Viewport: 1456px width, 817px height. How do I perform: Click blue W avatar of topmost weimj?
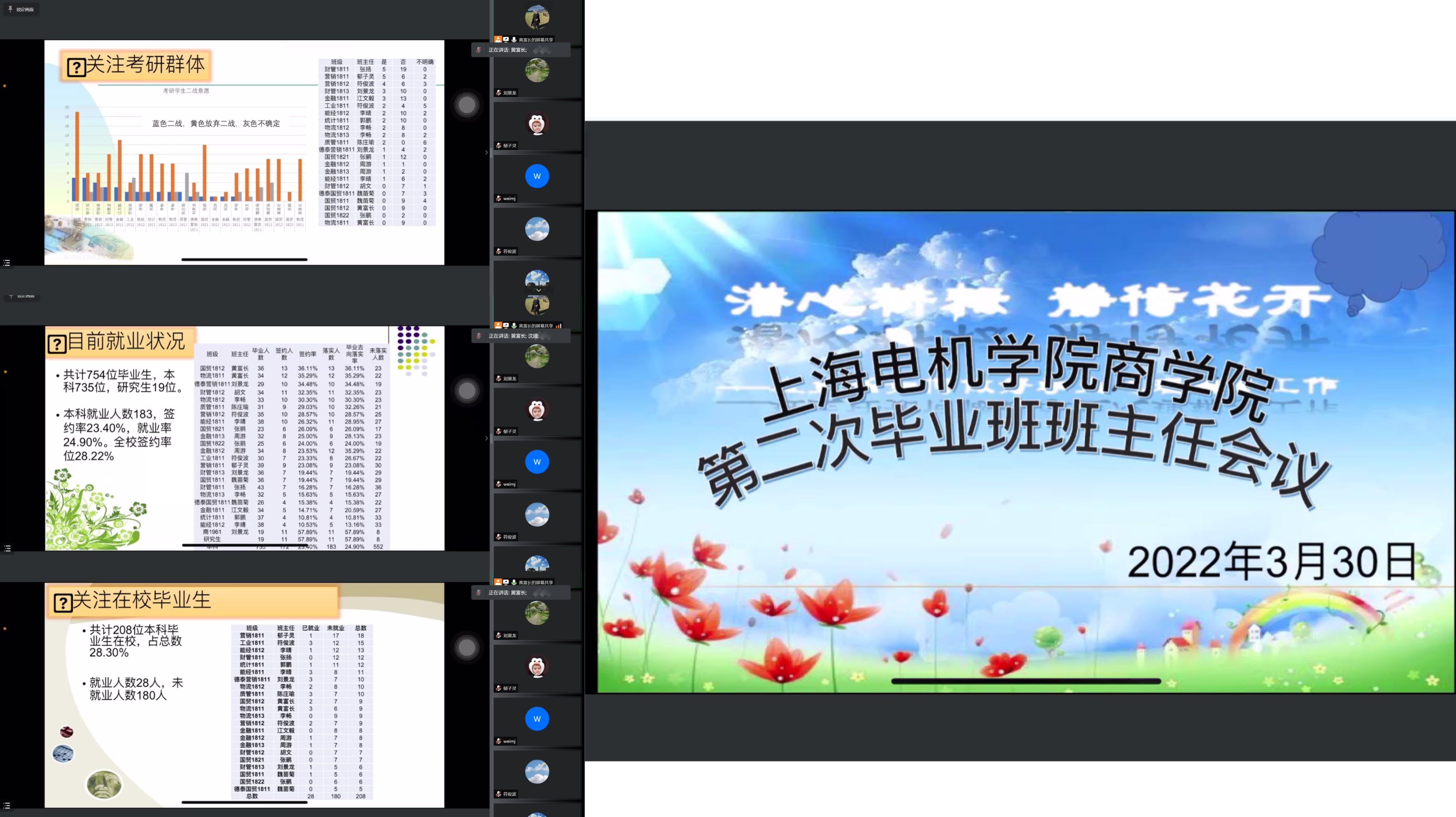point(537,176)
